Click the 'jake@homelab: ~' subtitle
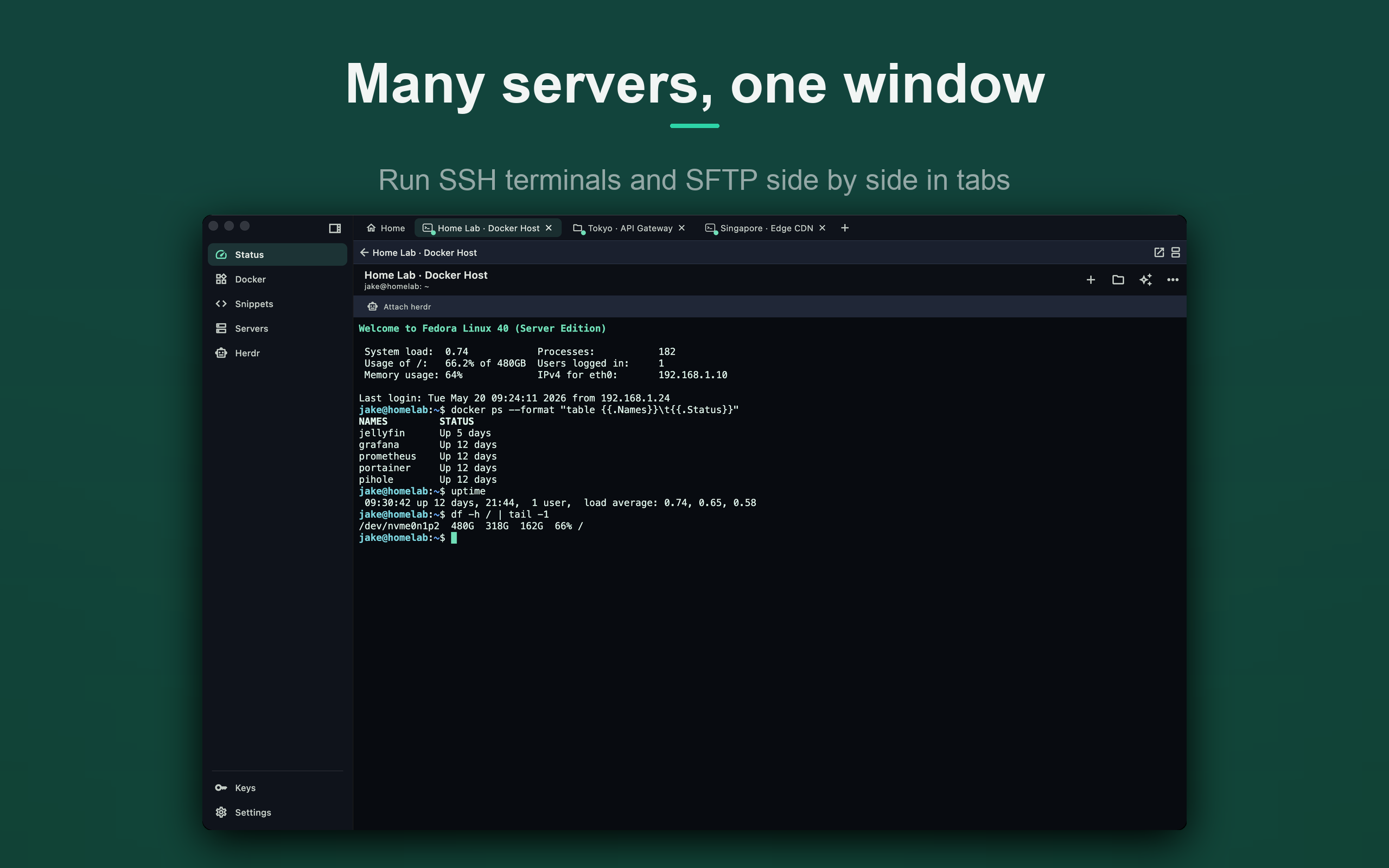Screen dimensions: 1389x868 pyautogui.click(x=397, y=286)
